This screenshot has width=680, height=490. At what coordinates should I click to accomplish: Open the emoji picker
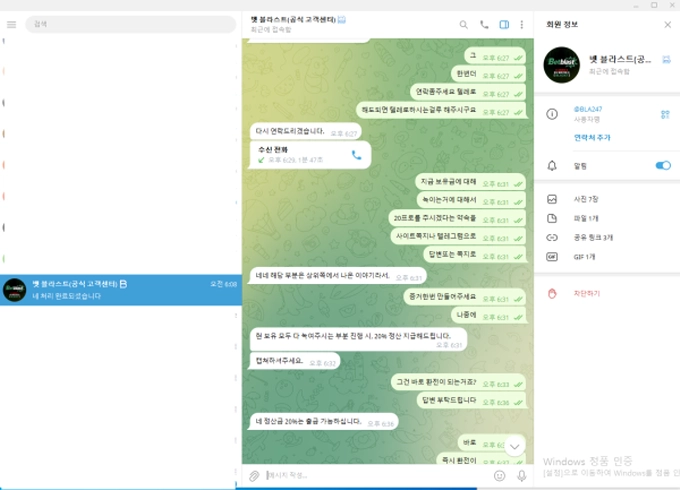(x=500, y=475)
